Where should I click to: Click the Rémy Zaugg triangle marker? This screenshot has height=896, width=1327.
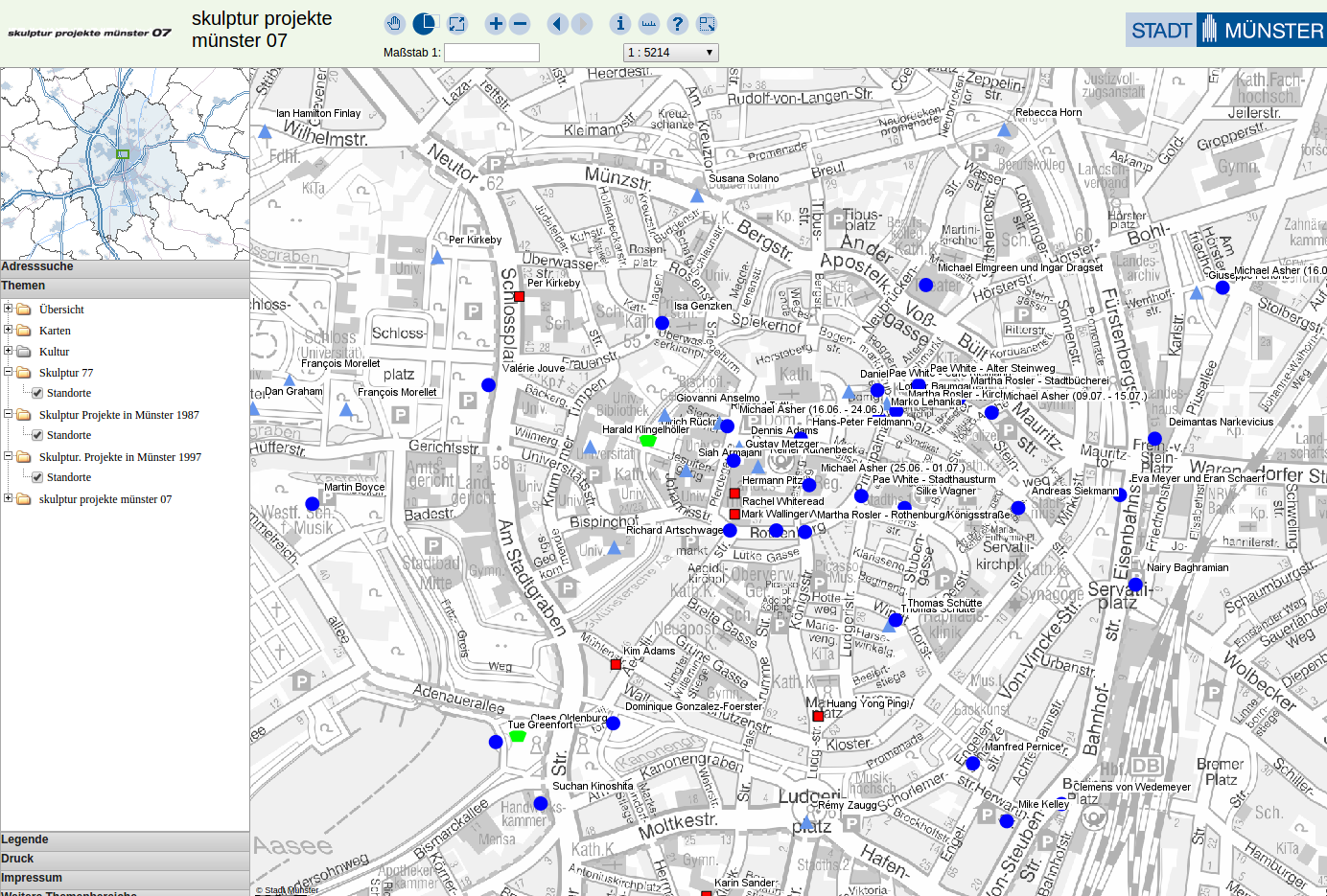pos(807,823)
